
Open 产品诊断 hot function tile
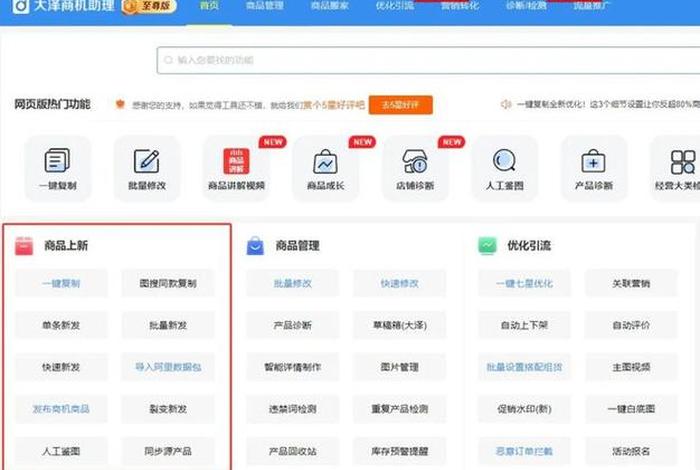594,168
